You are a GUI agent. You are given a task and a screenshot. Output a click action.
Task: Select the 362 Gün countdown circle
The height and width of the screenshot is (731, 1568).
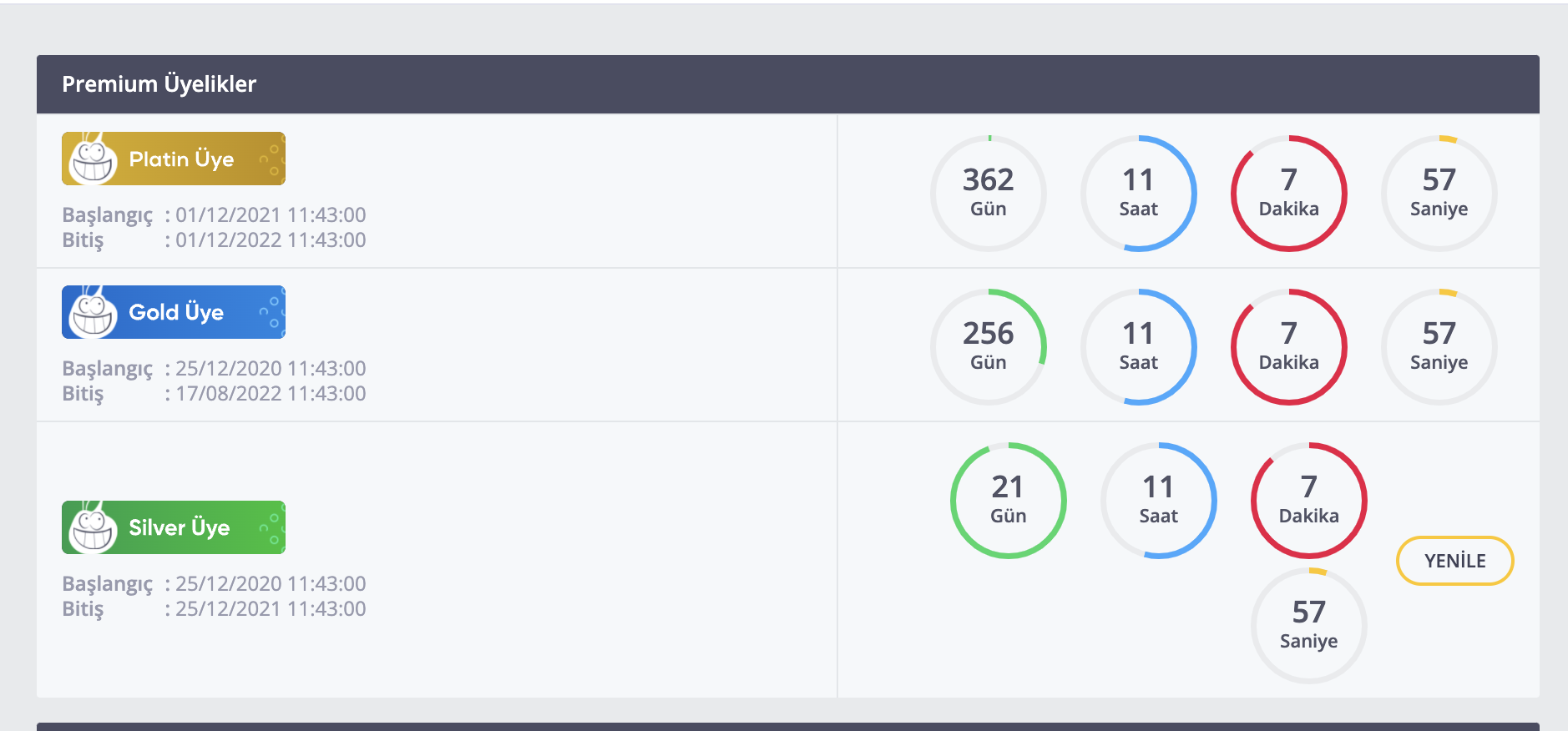[x=989, y=194]
